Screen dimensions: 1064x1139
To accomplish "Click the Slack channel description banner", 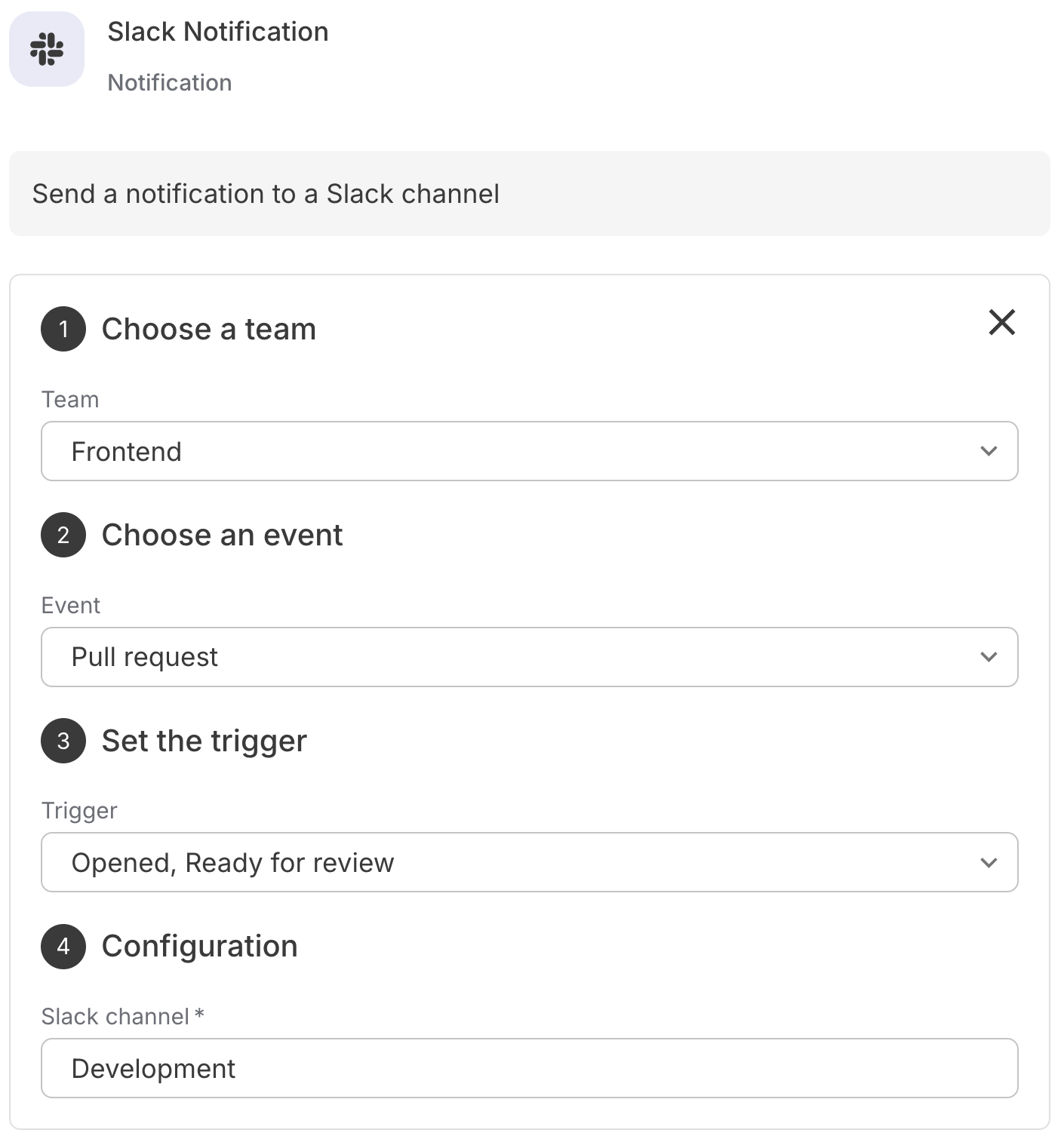I will pyautogui.click(x=528, y=194).
